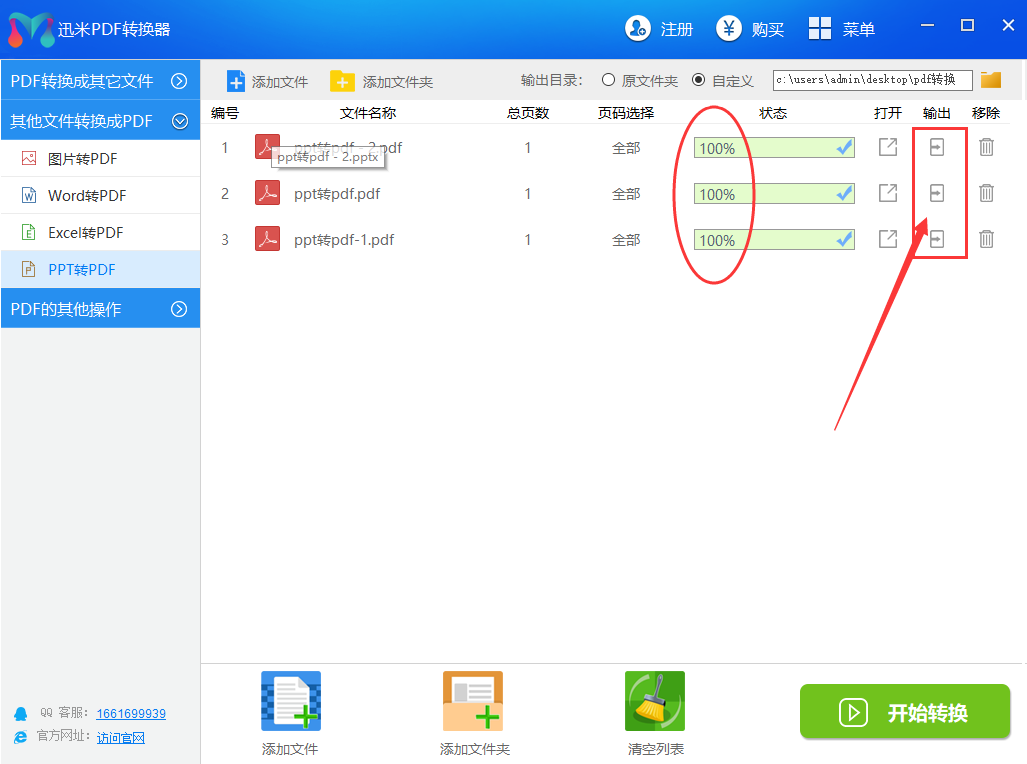Open the main menu grid
The image size is (1027, 764).
(x=820, y=29)
